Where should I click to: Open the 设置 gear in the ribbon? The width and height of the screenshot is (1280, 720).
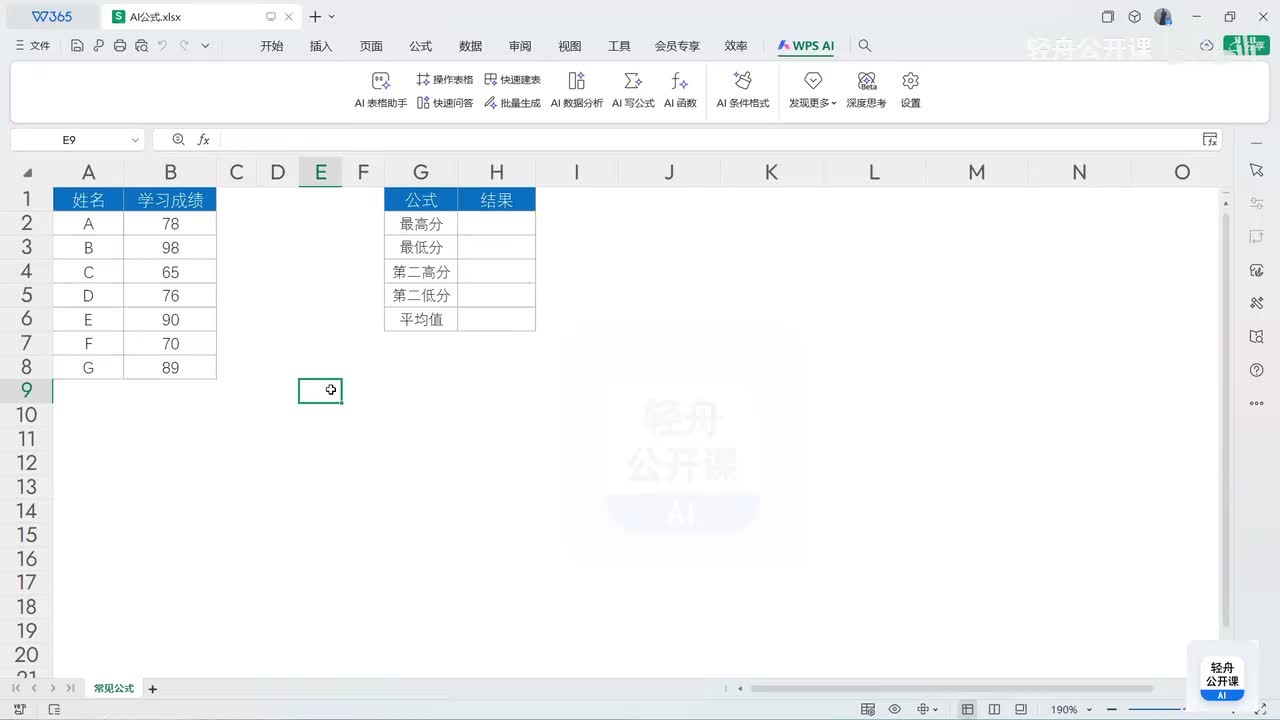(x=910, y=90)
